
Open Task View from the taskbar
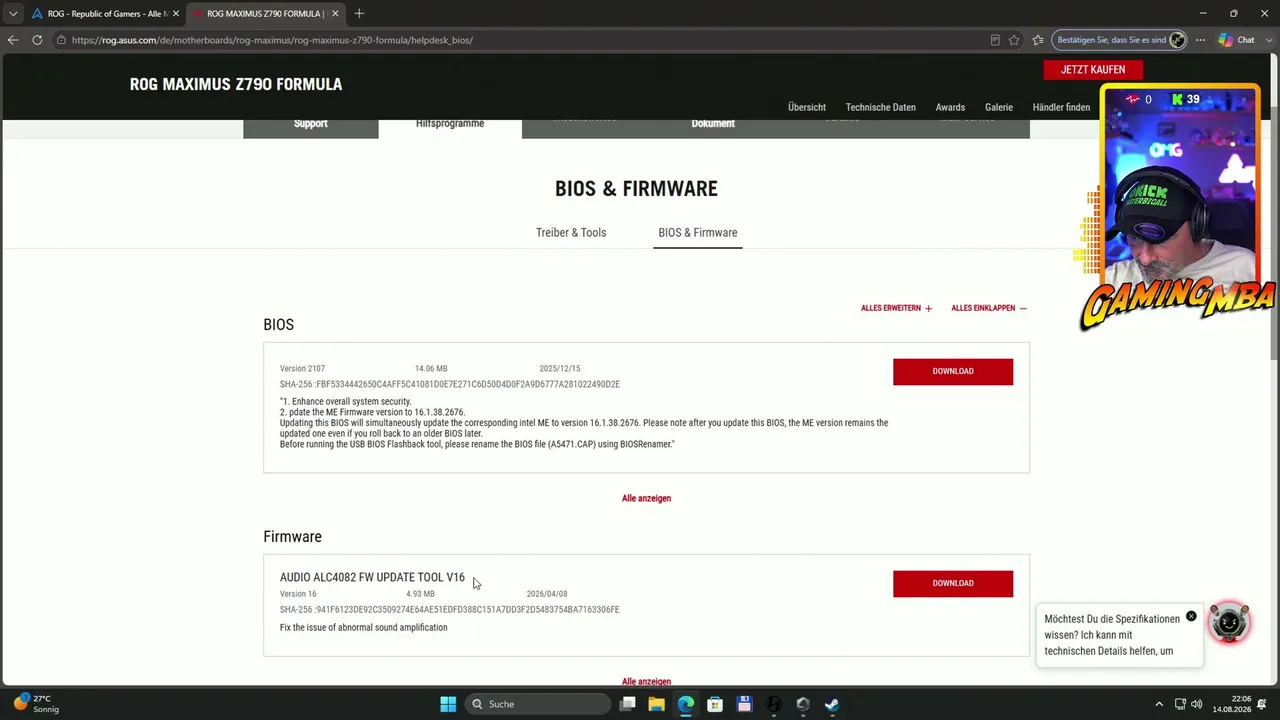627,704
